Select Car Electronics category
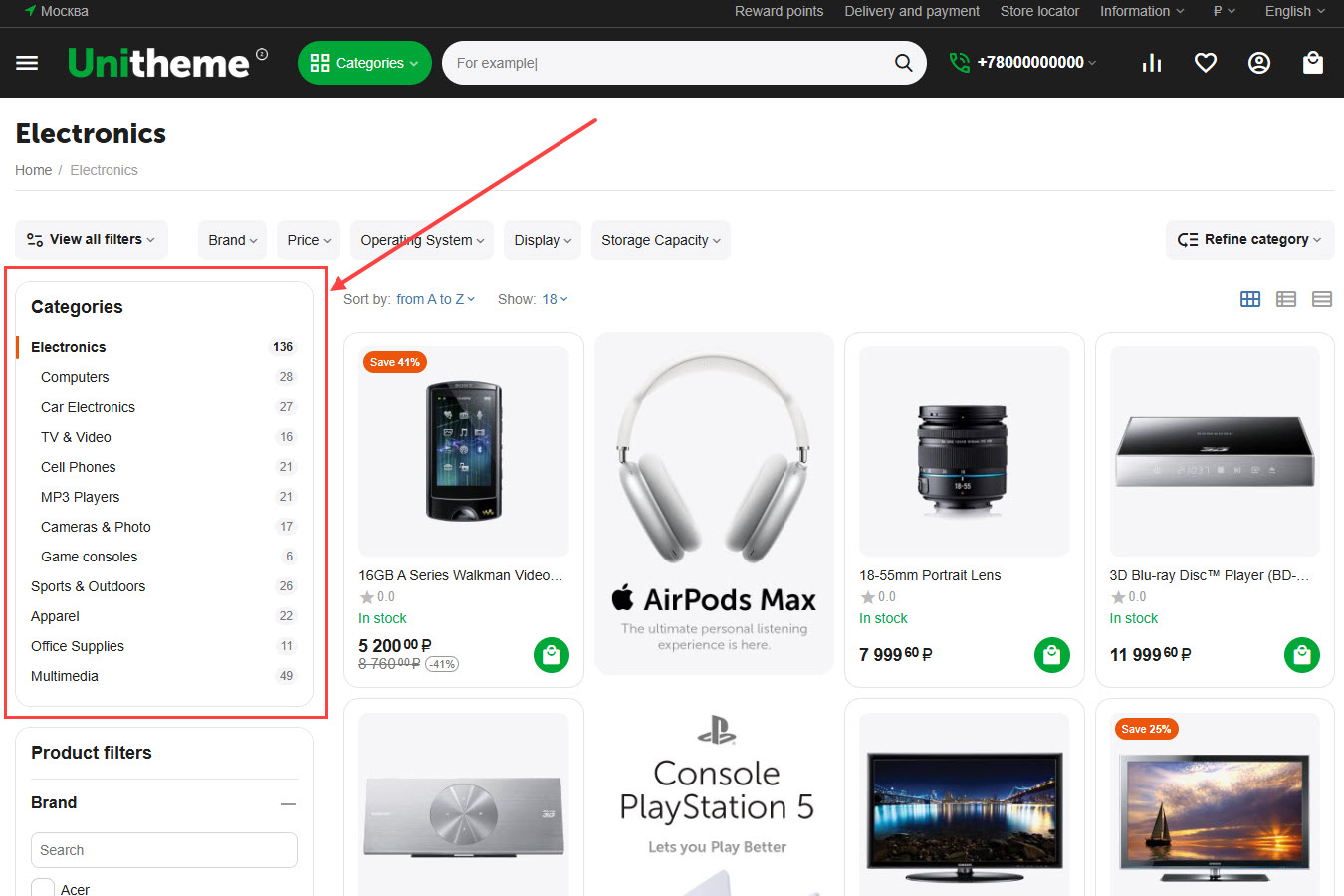The width and height of the screenshot is (1344, 896). [88, 407]
